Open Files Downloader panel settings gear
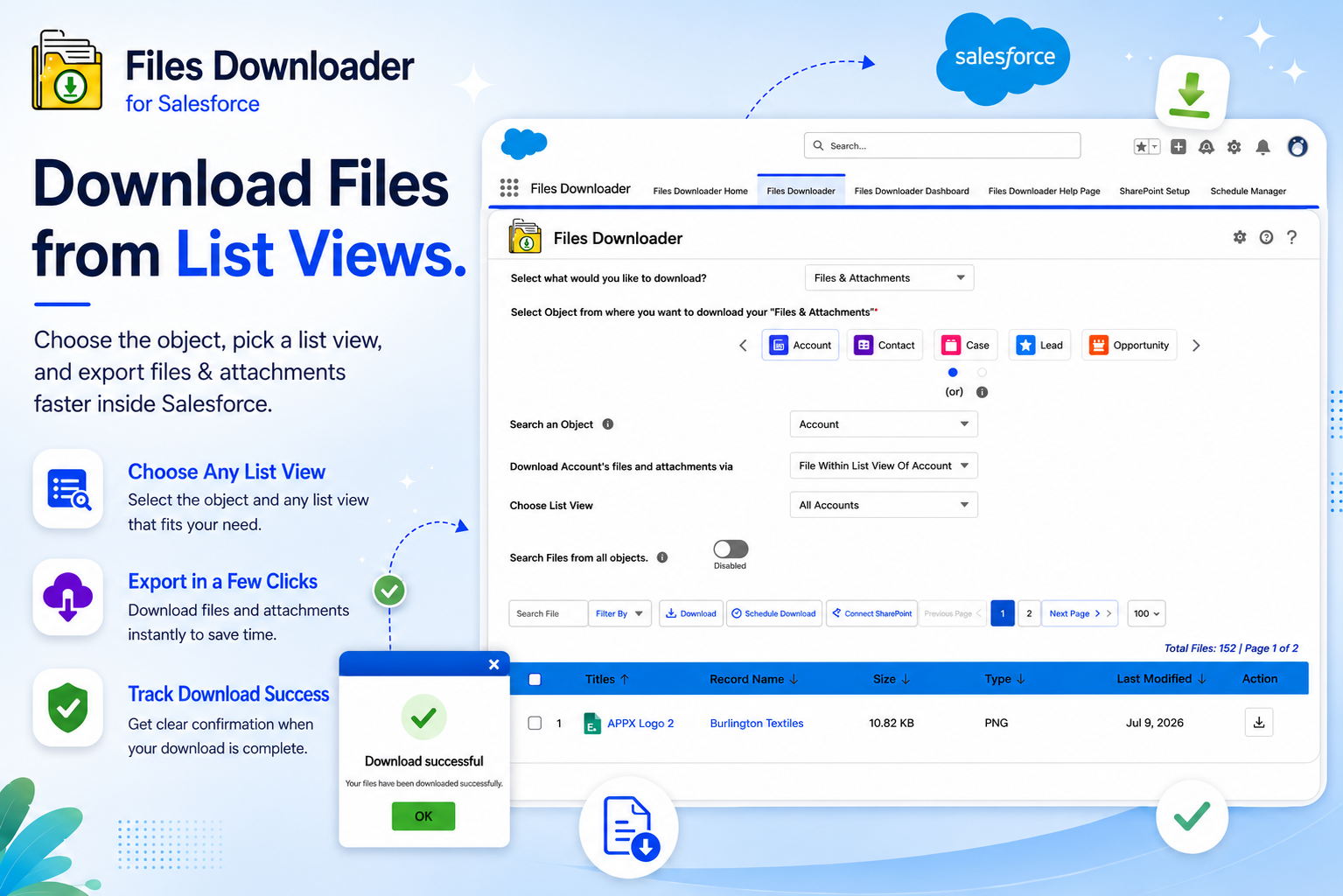This screenshot has width=1343, height=896. (1240, 237)
